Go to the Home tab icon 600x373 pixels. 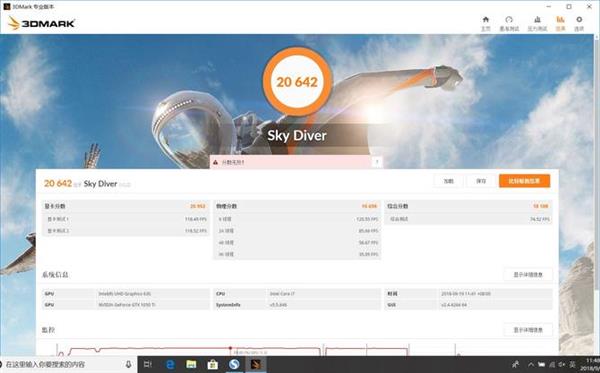tap(485, 20)
